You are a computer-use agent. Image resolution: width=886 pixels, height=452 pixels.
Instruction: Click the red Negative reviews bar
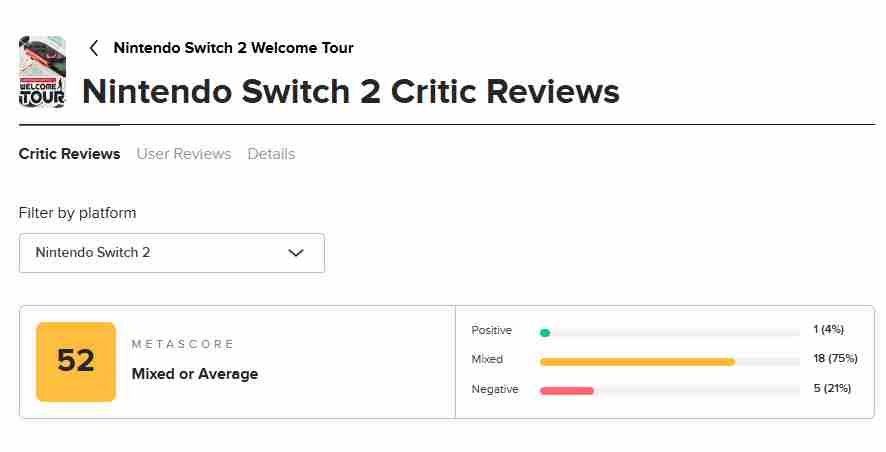pyautogui.click(x=567, y=390)
